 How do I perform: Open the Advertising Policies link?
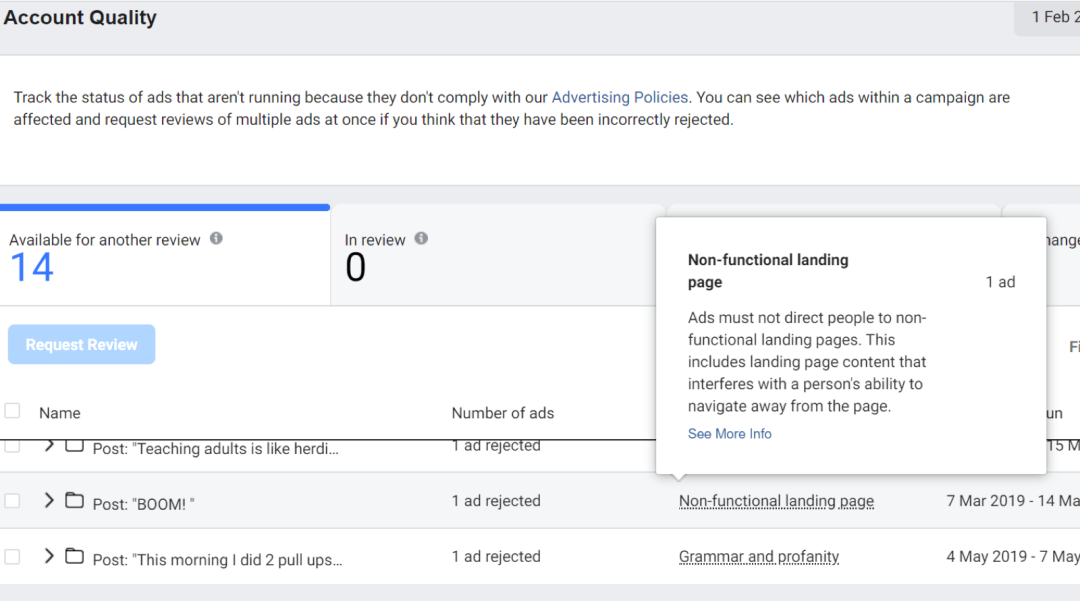click(x=619, y=97)
